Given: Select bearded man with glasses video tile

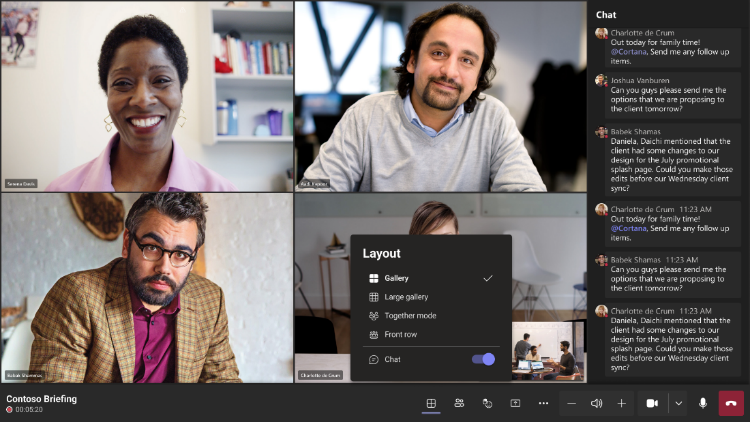Looking at the screenshot, I should pos(147,288).
